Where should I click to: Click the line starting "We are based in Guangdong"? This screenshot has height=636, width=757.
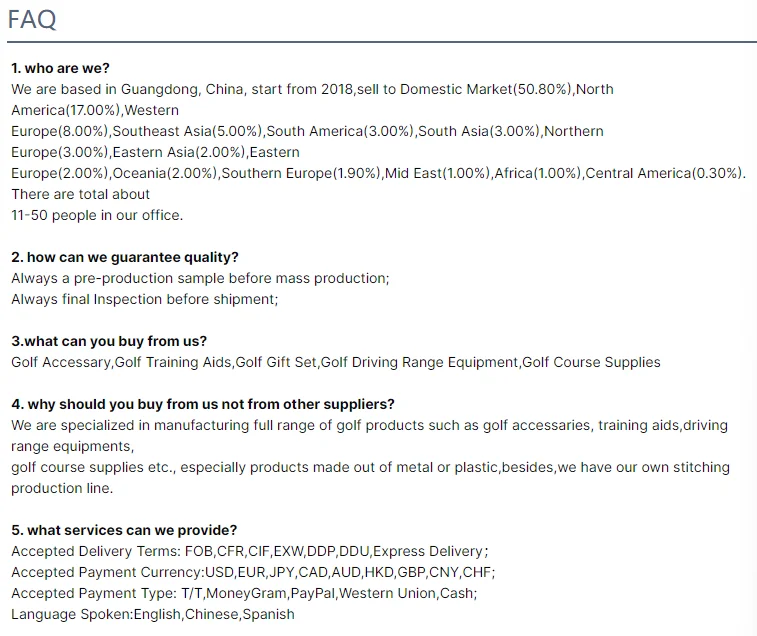[x=312, y=89]
